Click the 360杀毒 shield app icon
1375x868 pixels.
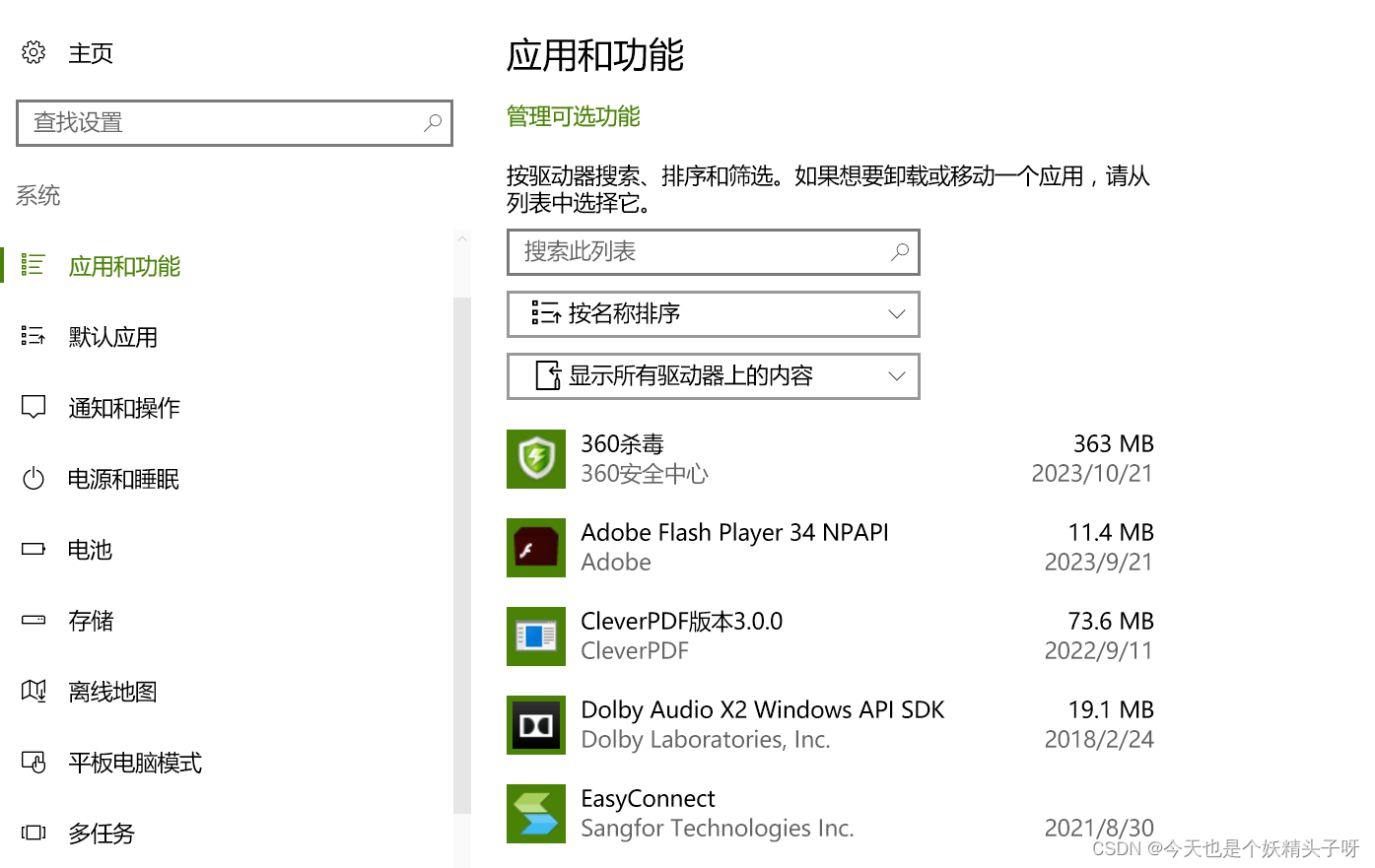coord(536,459)
